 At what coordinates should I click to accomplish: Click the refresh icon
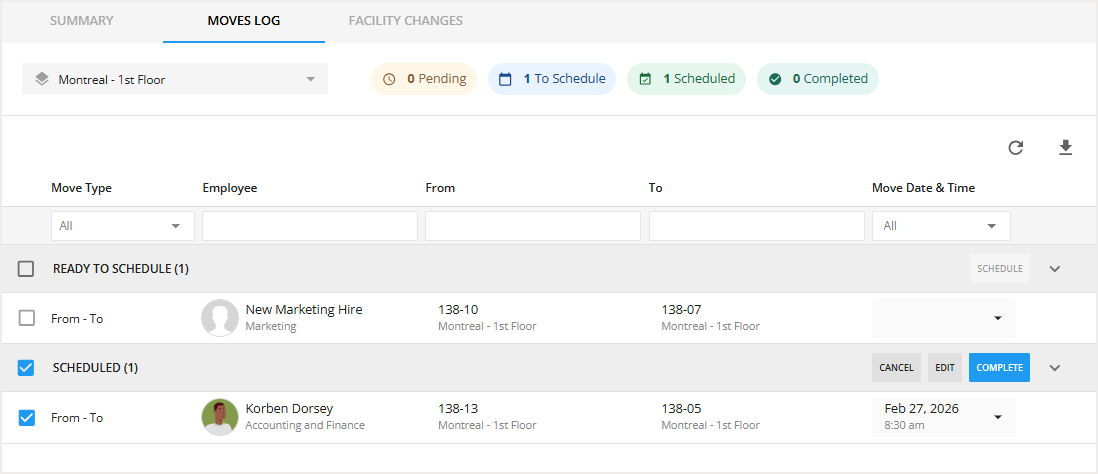pos(1016,148)
